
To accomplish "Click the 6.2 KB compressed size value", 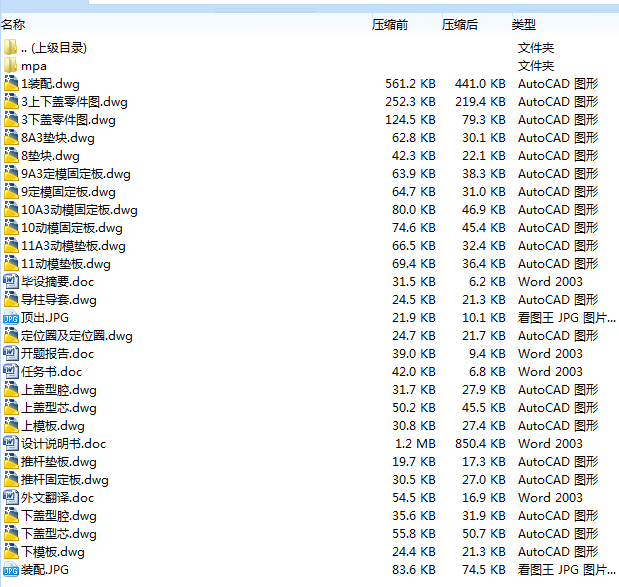I will click(487, 281).
